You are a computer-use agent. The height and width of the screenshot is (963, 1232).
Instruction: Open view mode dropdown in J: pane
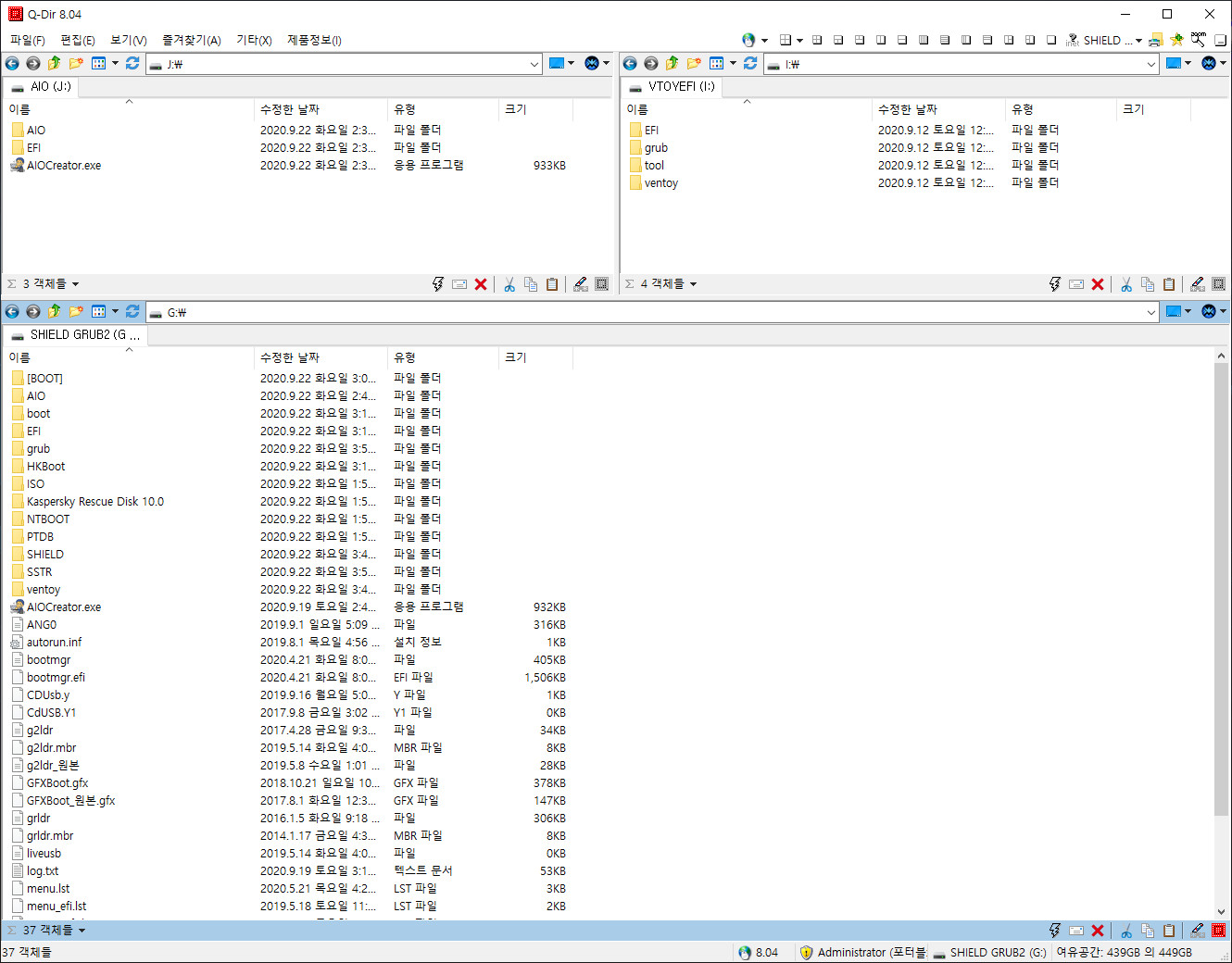tap(115, 64)
